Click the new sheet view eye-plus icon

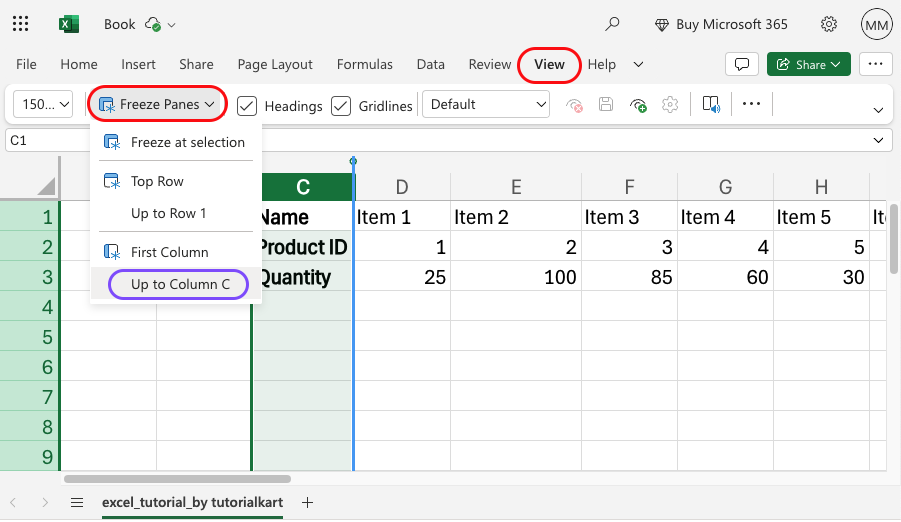(638, 105)
